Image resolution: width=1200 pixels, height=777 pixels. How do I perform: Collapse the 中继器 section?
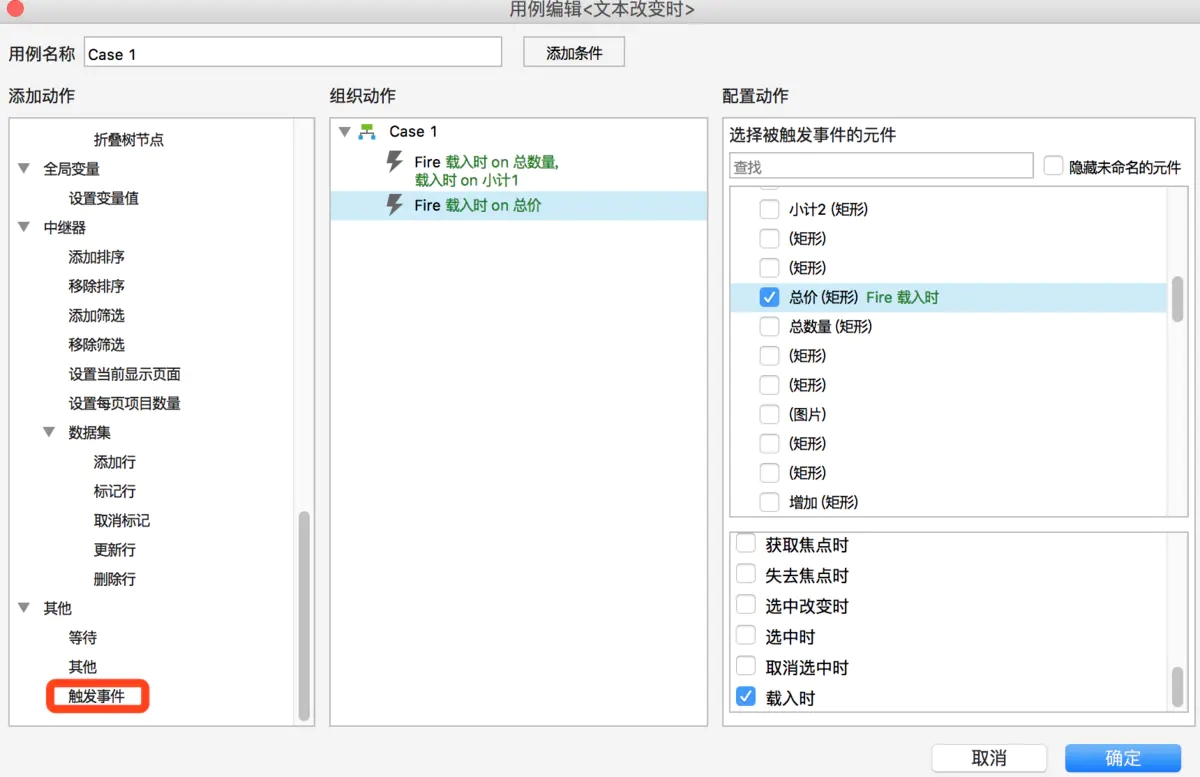tap(23, 227)
